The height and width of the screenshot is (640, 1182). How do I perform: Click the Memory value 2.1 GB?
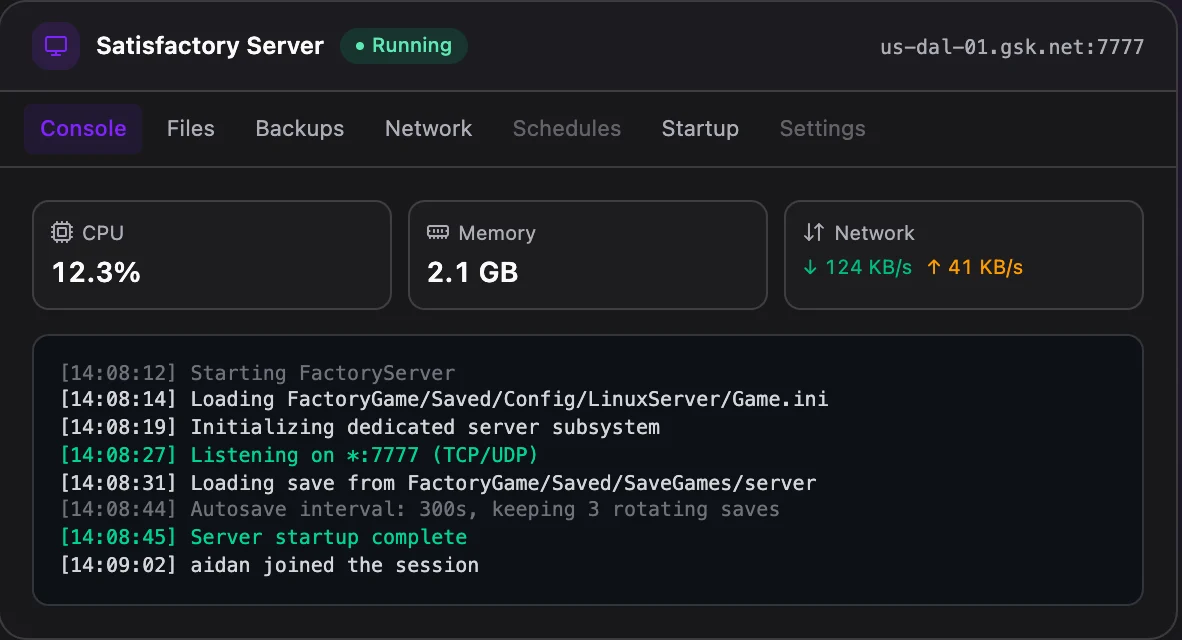click(x=473, y=272)
